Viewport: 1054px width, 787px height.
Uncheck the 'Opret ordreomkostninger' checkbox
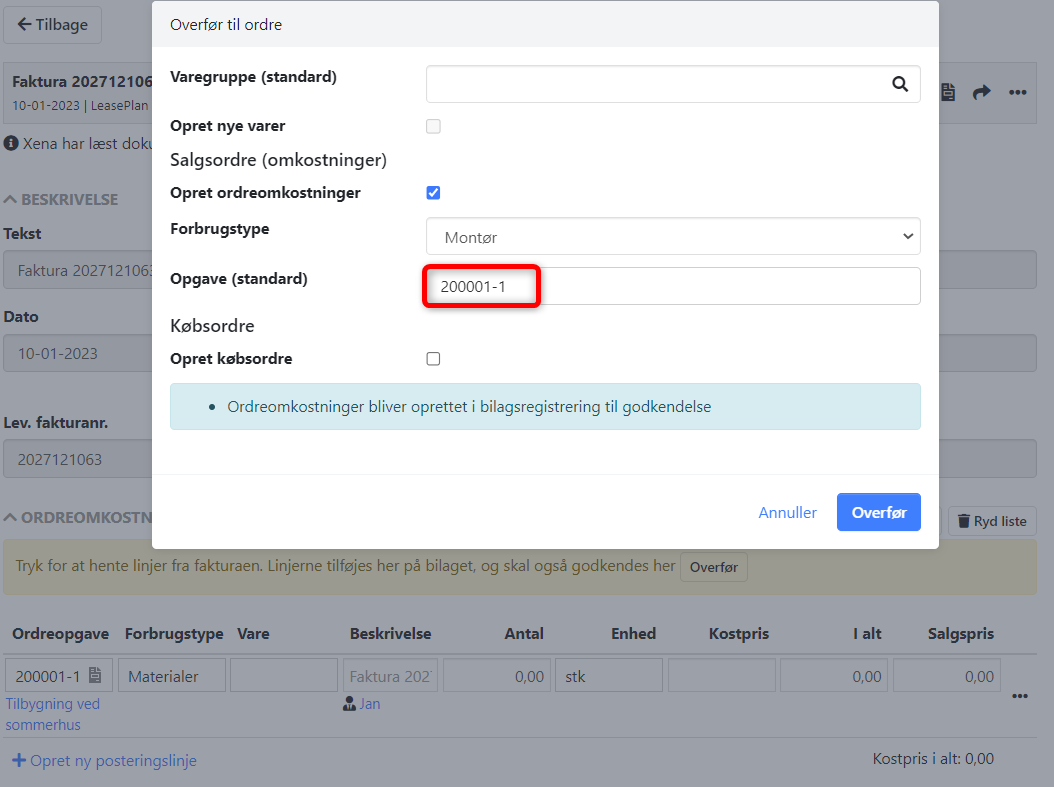pyautogui.click(x=433, y=193)
